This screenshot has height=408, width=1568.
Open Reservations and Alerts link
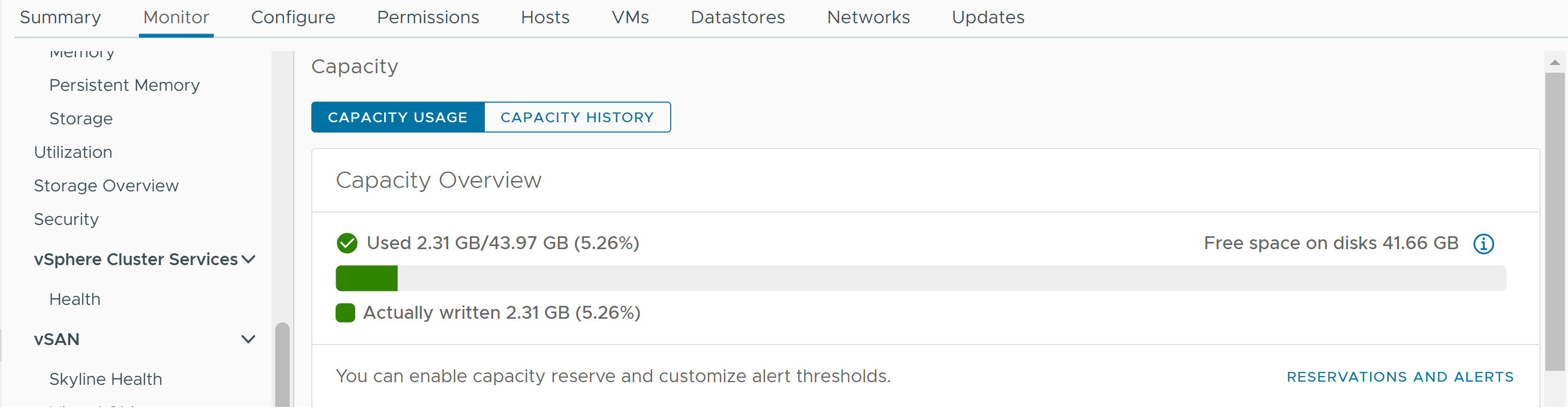tap(1399, 377)
